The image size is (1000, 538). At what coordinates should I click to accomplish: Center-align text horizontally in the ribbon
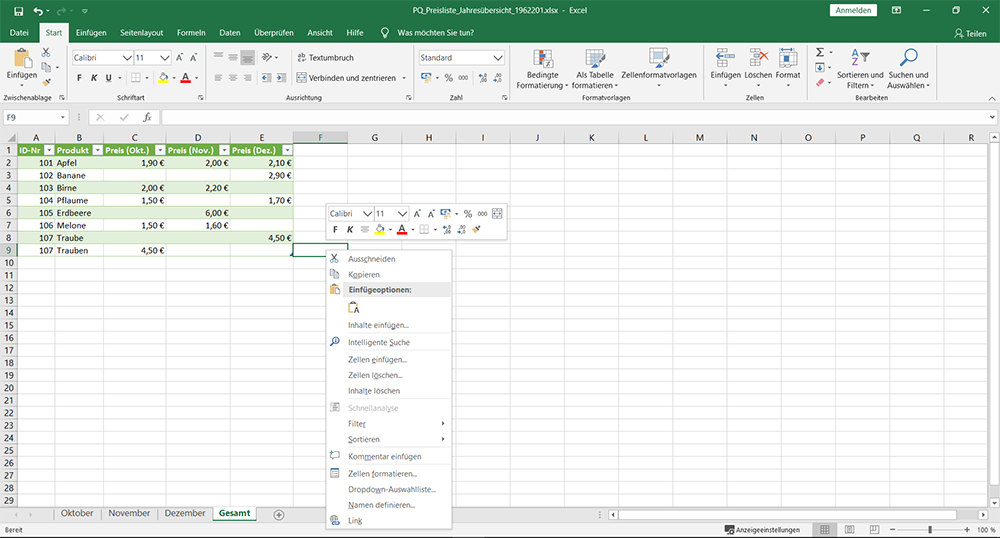click(233, 78)
